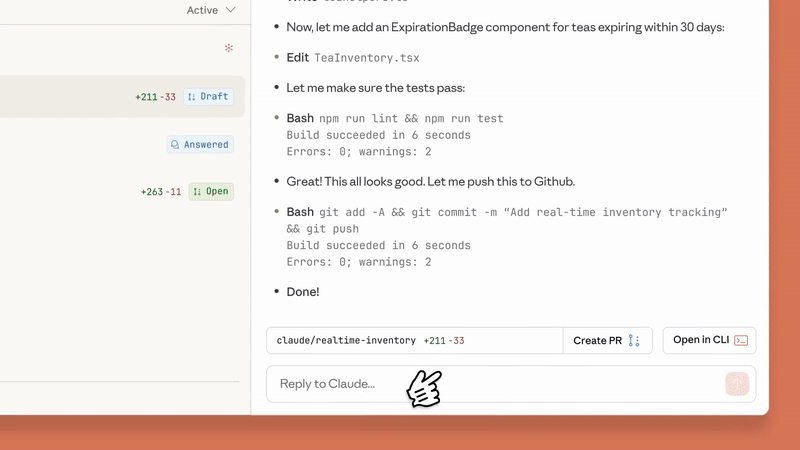Click the git add -A && git commit command line
The image size is (800, 450).
point(523,212)
